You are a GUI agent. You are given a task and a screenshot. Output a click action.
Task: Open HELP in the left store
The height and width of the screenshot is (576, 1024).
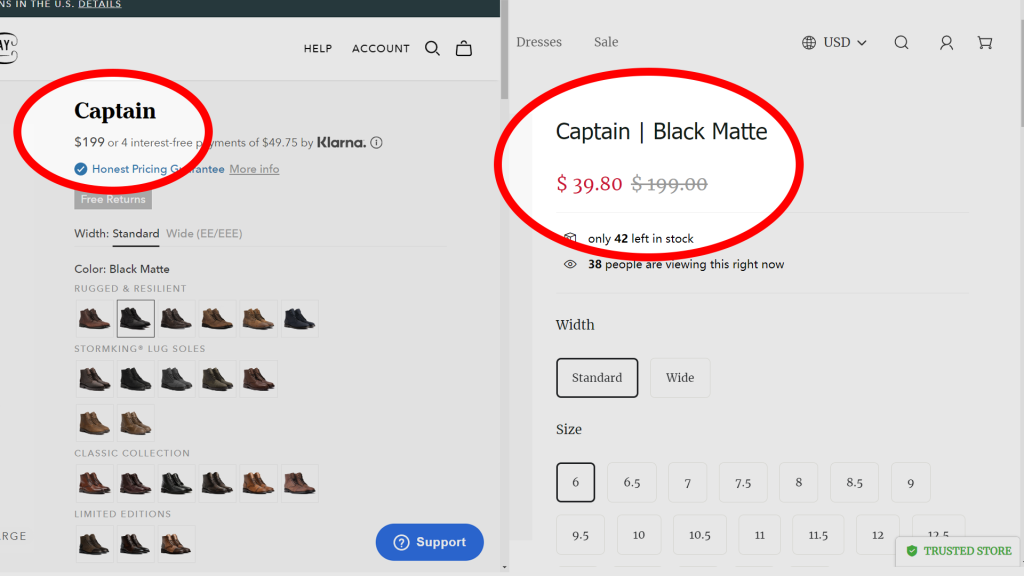click(318, 48)
